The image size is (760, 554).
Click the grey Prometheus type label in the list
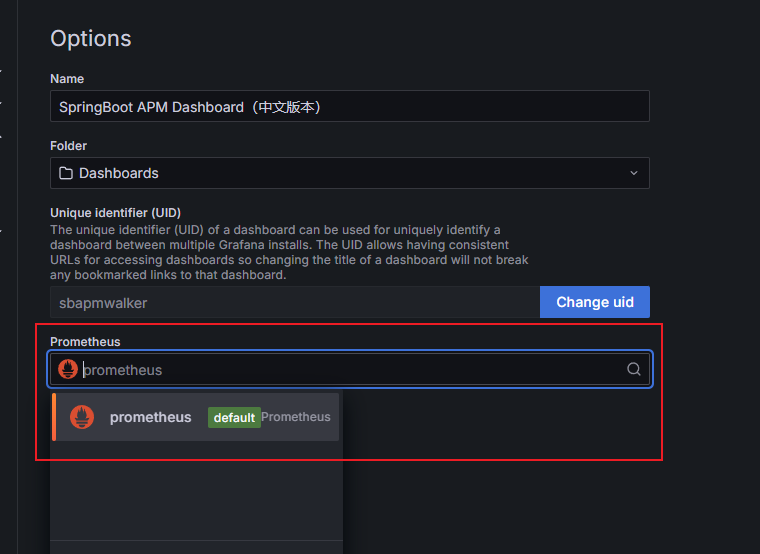click(296, 417)
